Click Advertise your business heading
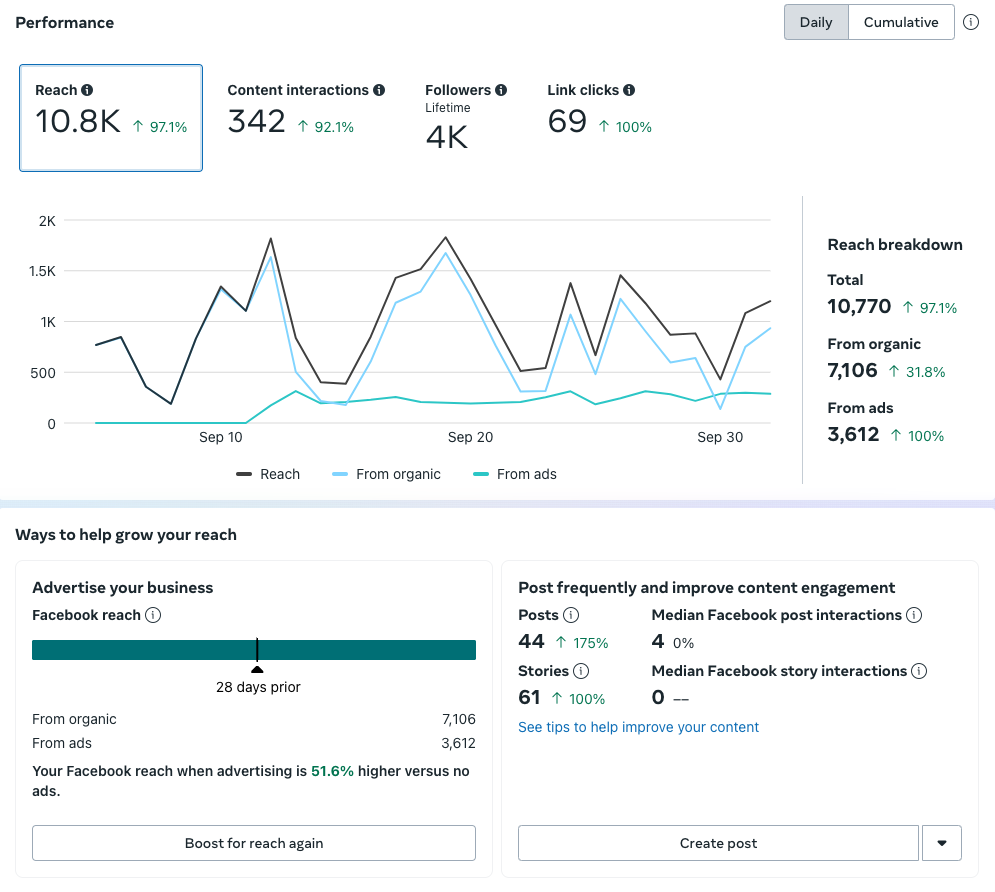Screen dimensions: 995x892 [x=122, y=587]
